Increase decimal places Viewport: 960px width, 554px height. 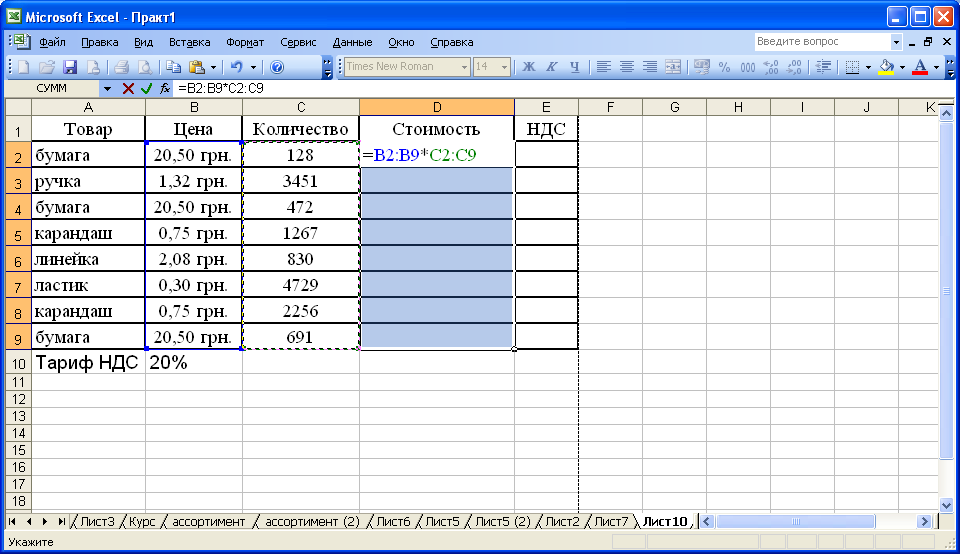[771, 67]
